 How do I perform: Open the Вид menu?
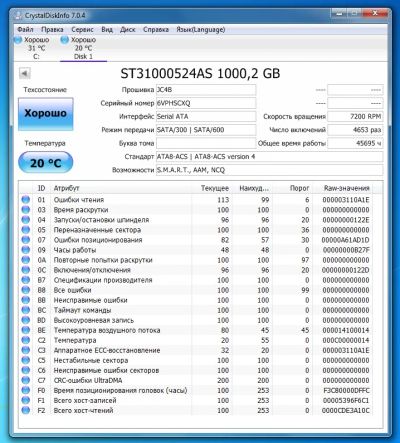[107, 30]
